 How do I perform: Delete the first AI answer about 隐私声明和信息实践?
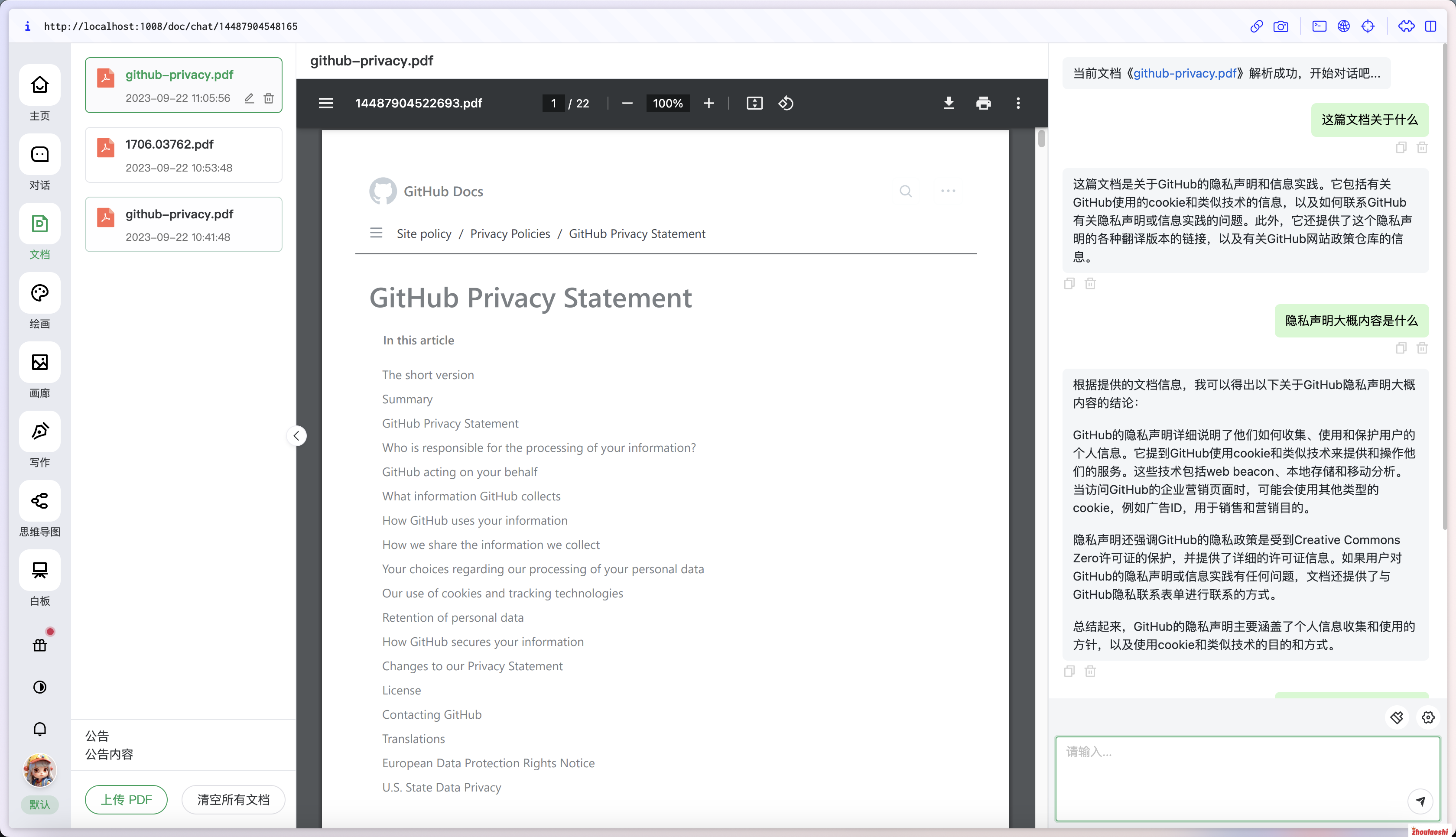1090,283
